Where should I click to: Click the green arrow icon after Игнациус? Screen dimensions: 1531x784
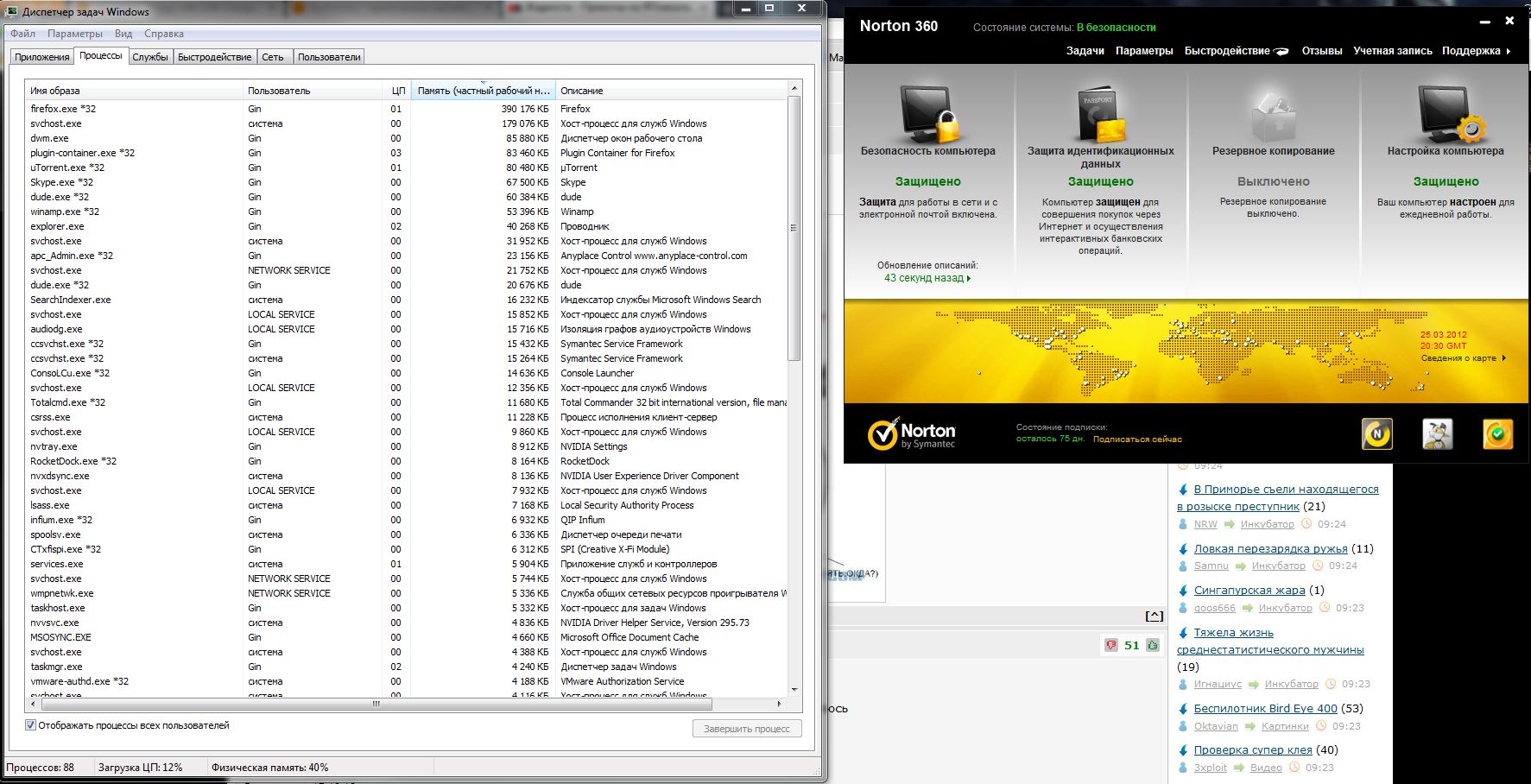1253,684
